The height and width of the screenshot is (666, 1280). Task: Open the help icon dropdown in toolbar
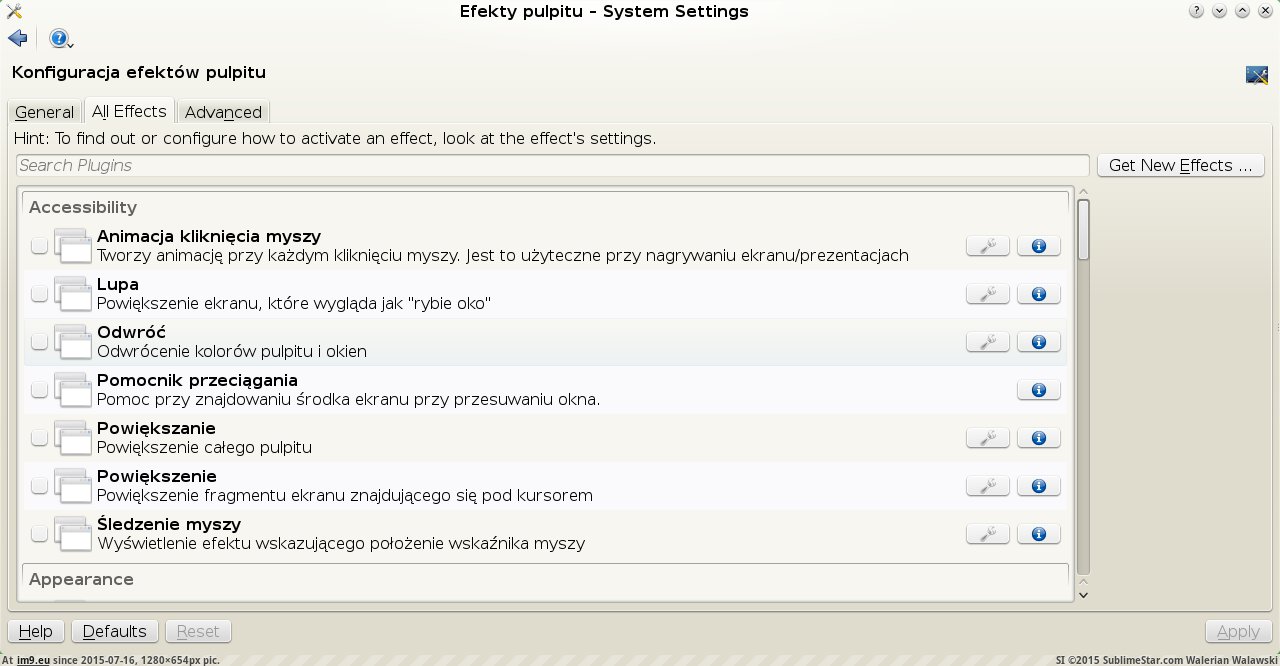62,39
